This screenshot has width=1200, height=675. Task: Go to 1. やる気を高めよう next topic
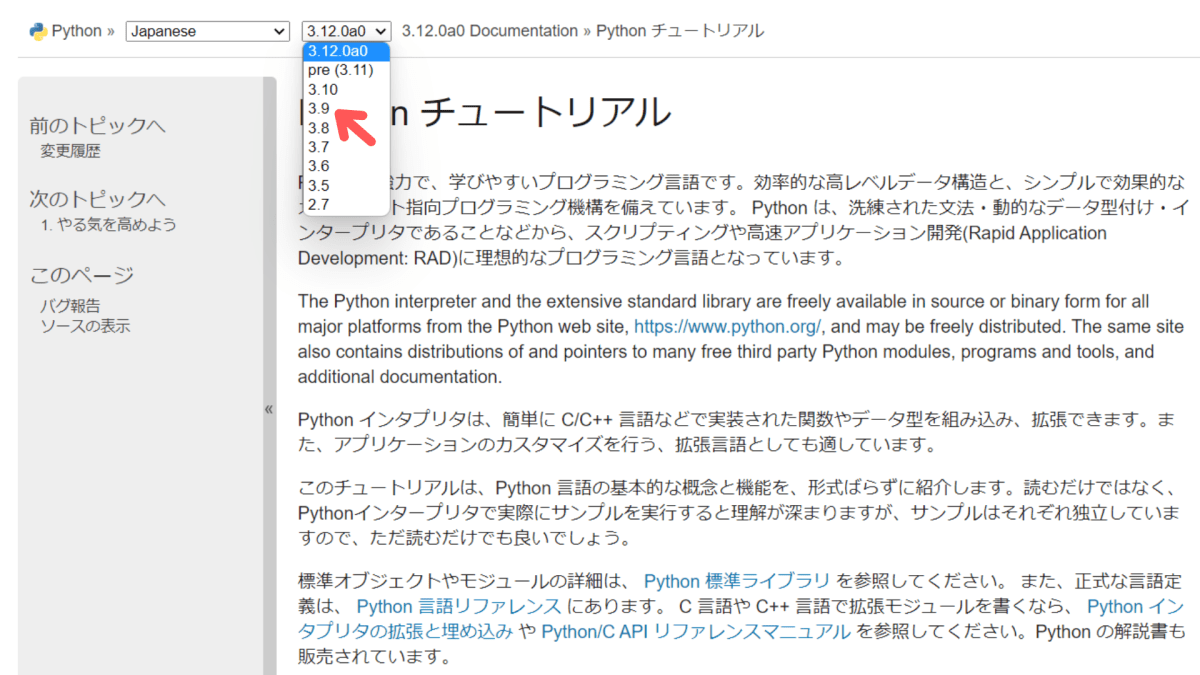tap(108, 225)
